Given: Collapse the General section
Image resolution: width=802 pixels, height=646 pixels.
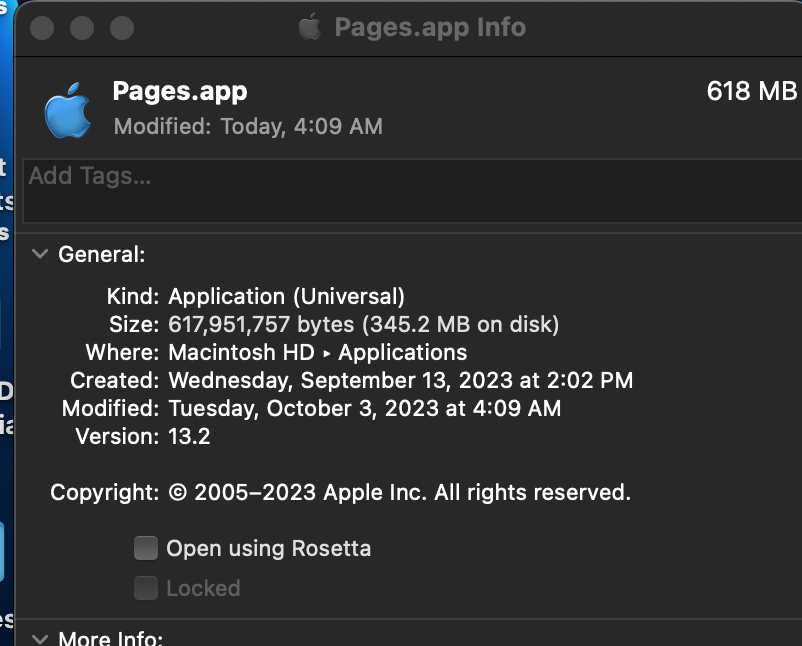Looking at the screenshot, I should tap(40, 254).
